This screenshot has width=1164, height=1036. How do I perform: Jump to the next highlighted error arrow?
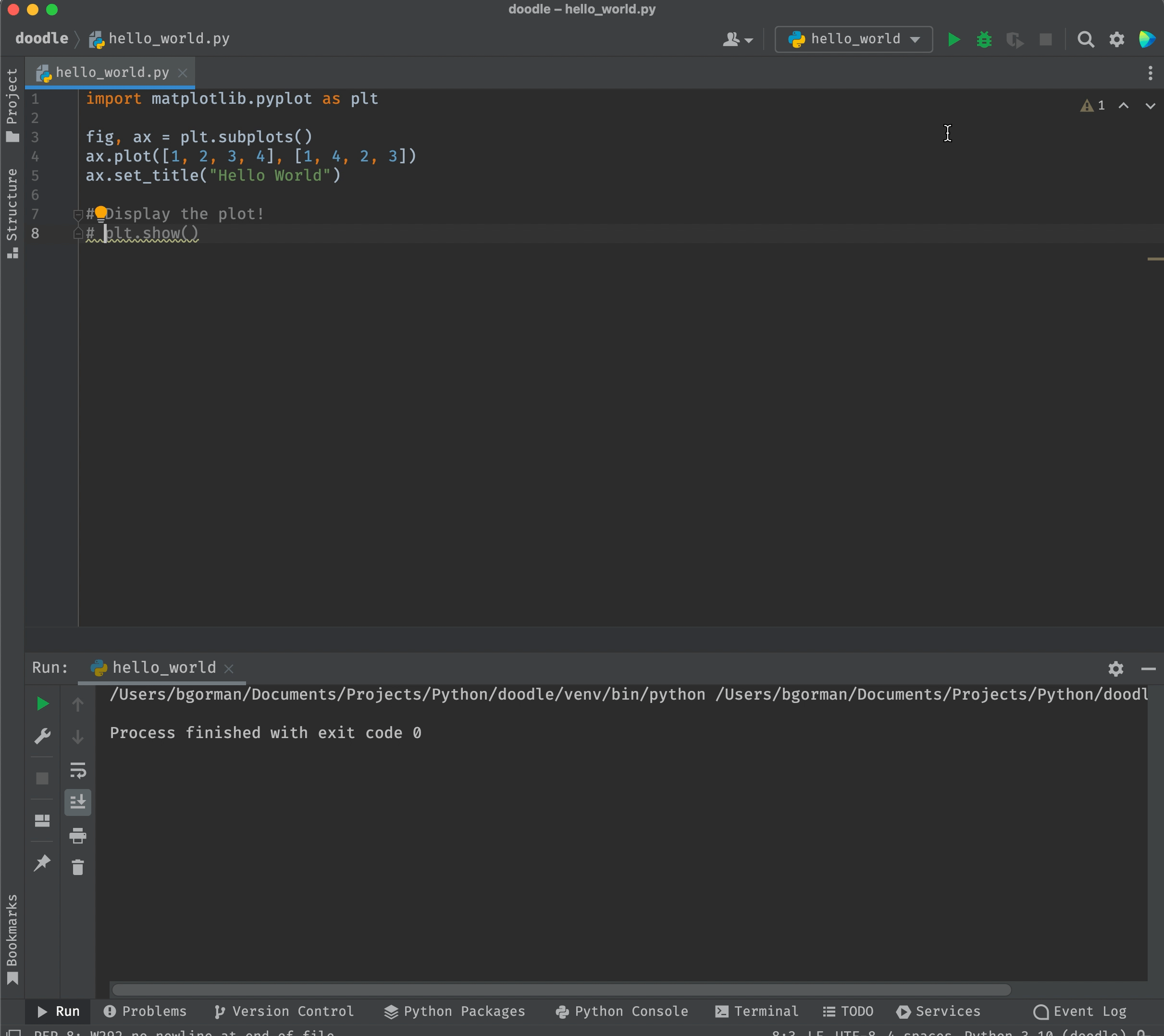pyautogui.click(x=1150, y=106)
